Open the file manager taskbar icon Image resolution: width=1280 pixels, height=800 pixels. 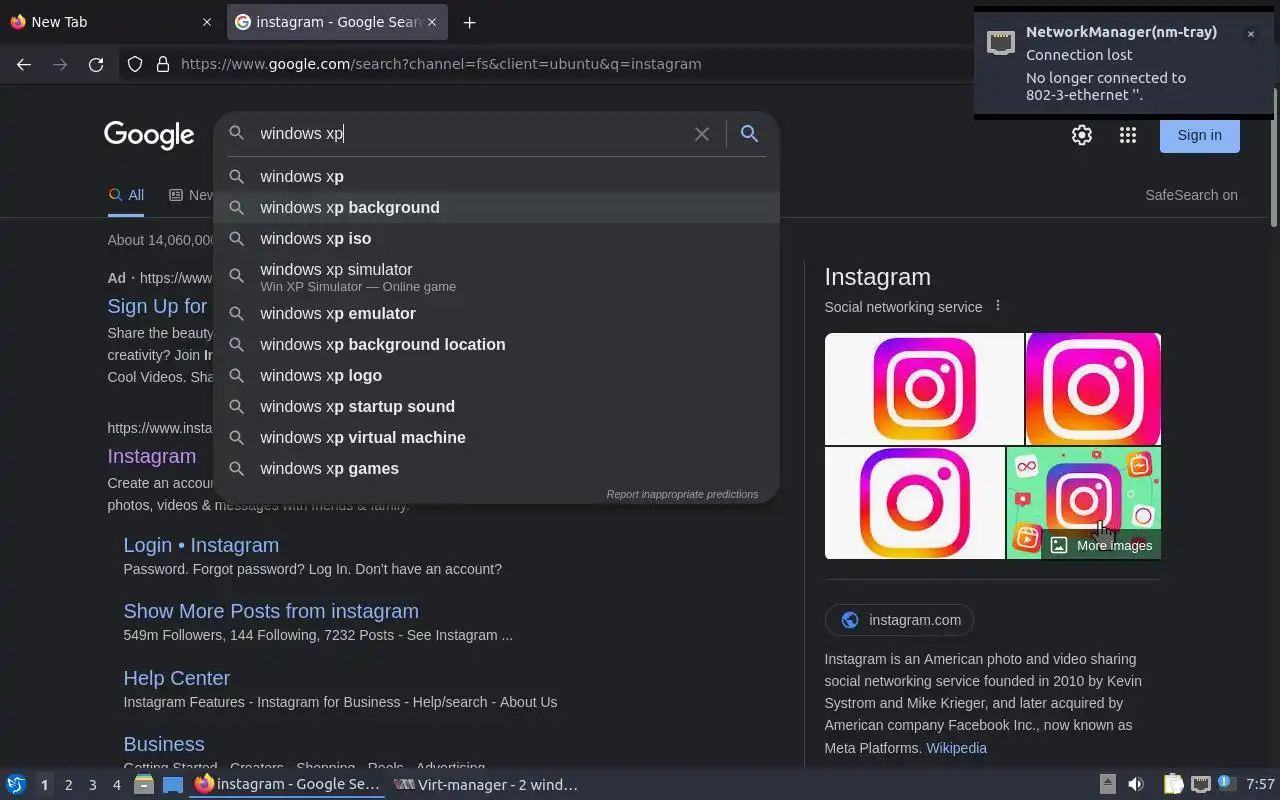click(144, 785)
